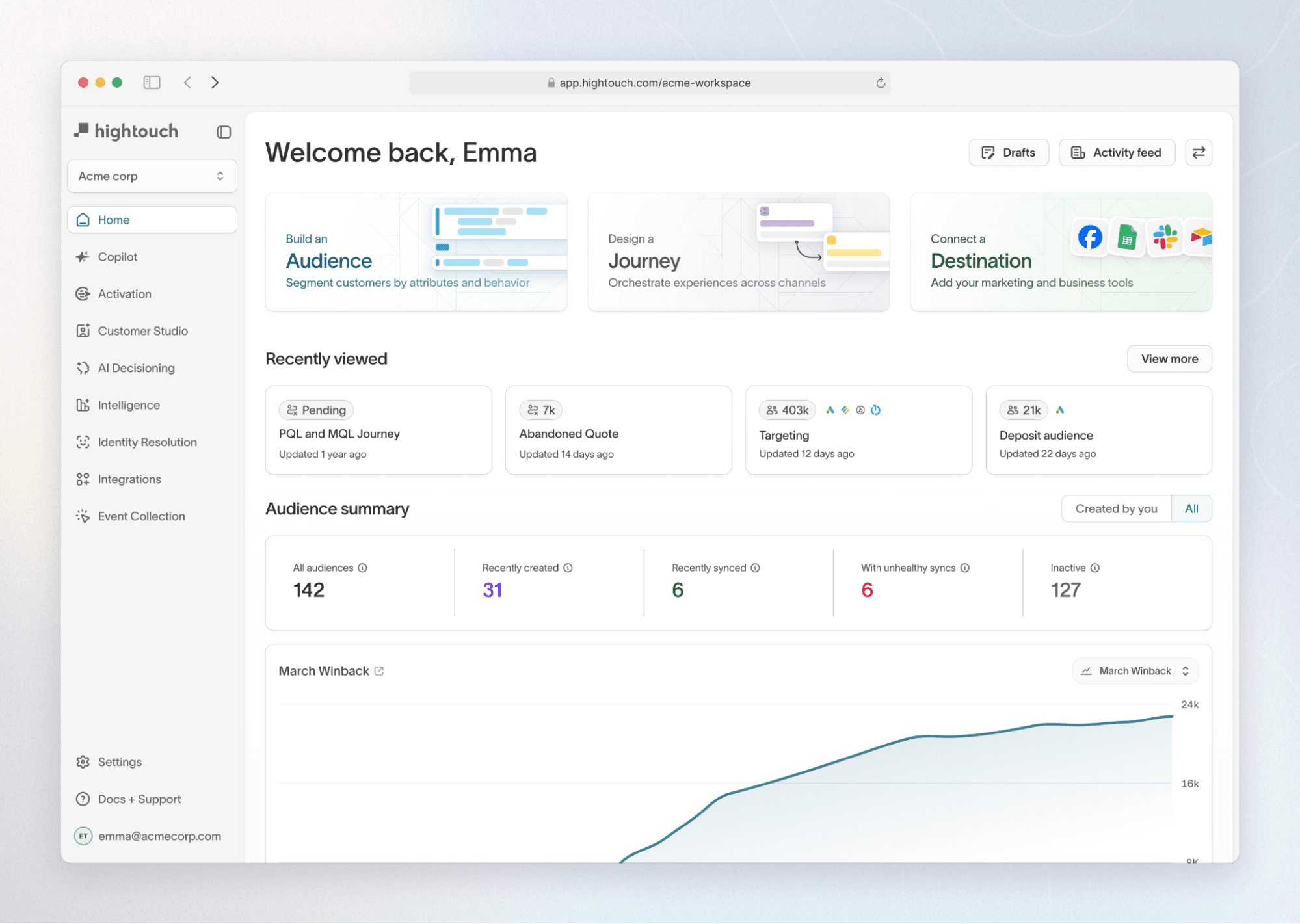Click the View more button
This screenshot has height=924, width=1300.
(1169, 359)
